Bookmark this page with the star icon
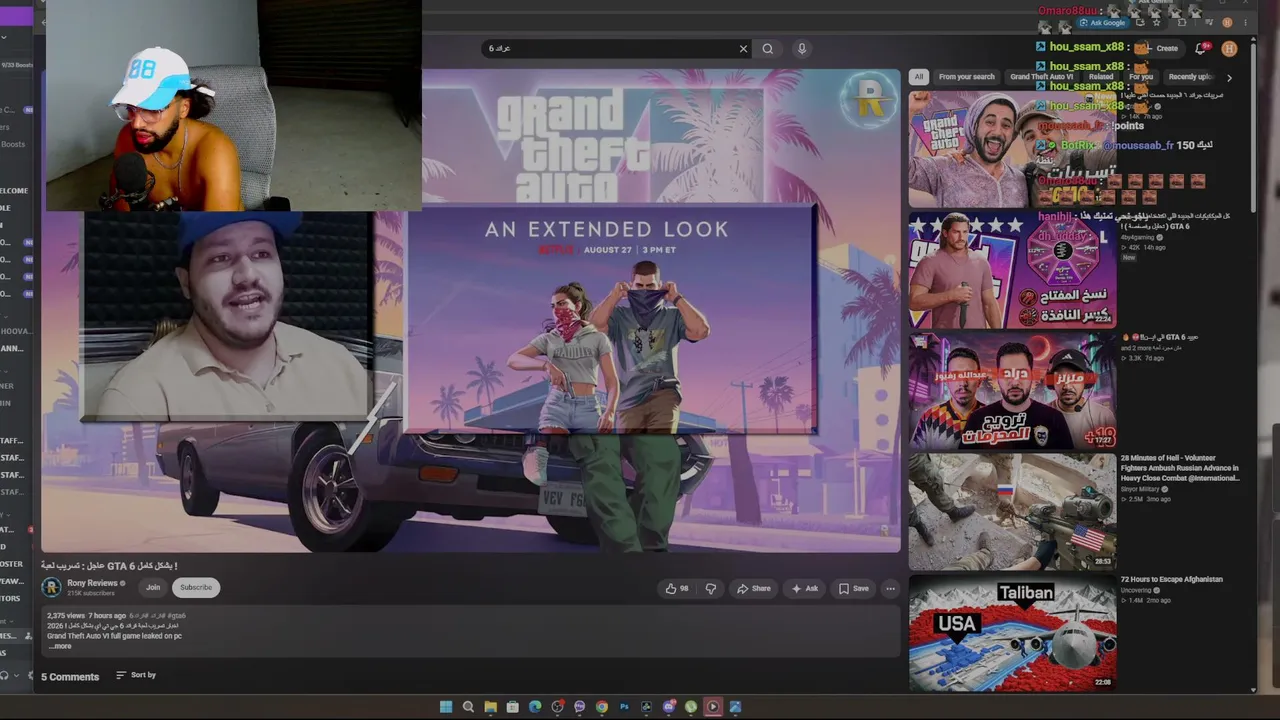The image size is (1280, 720). point(1157,22)
